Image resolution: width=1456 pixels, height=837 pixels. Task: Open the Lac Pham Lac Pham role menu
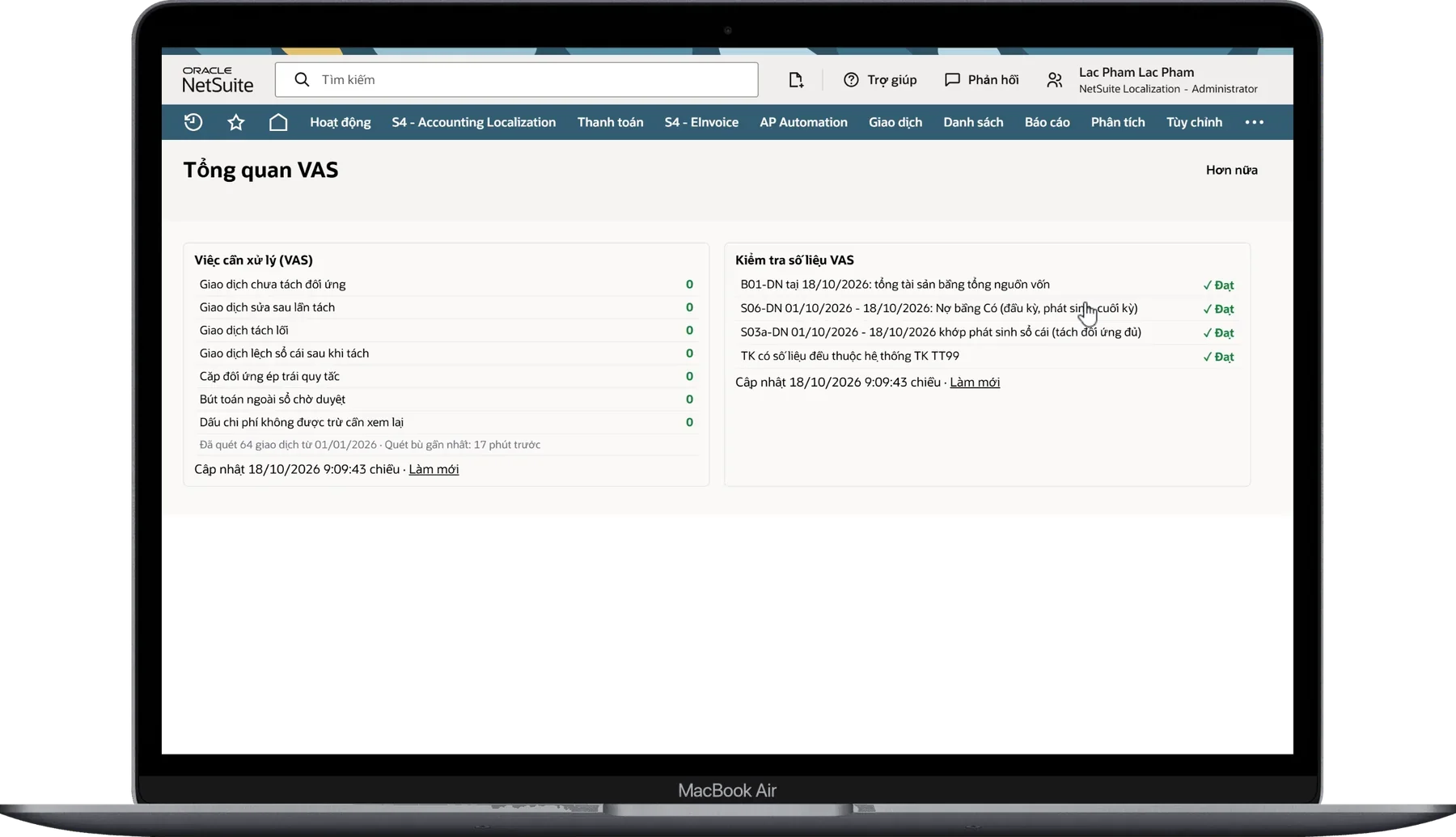1168,80
